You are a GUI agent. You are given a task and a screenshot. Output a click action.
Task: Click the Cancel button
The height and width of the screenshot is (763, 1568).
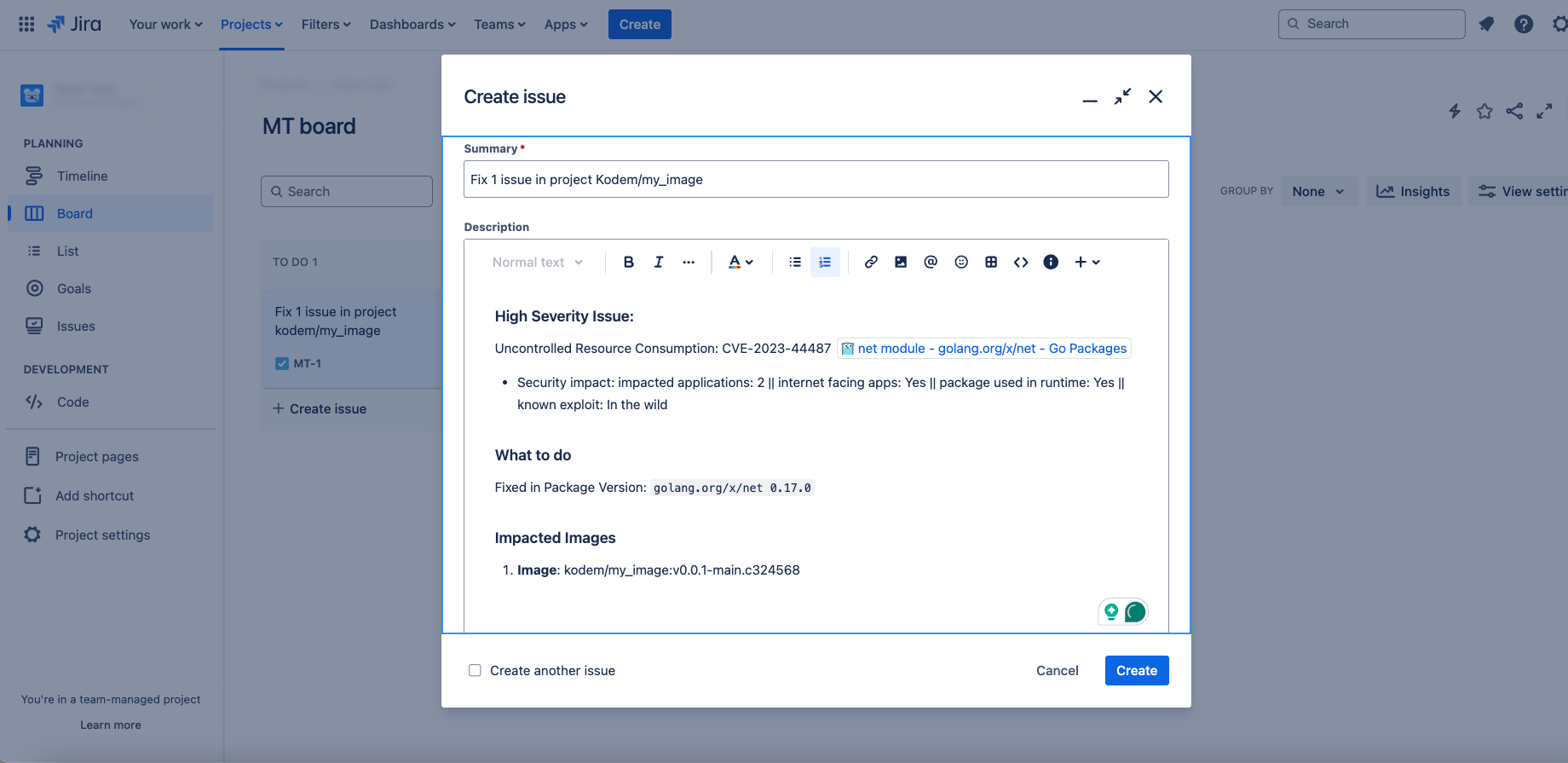point(1057,670)
